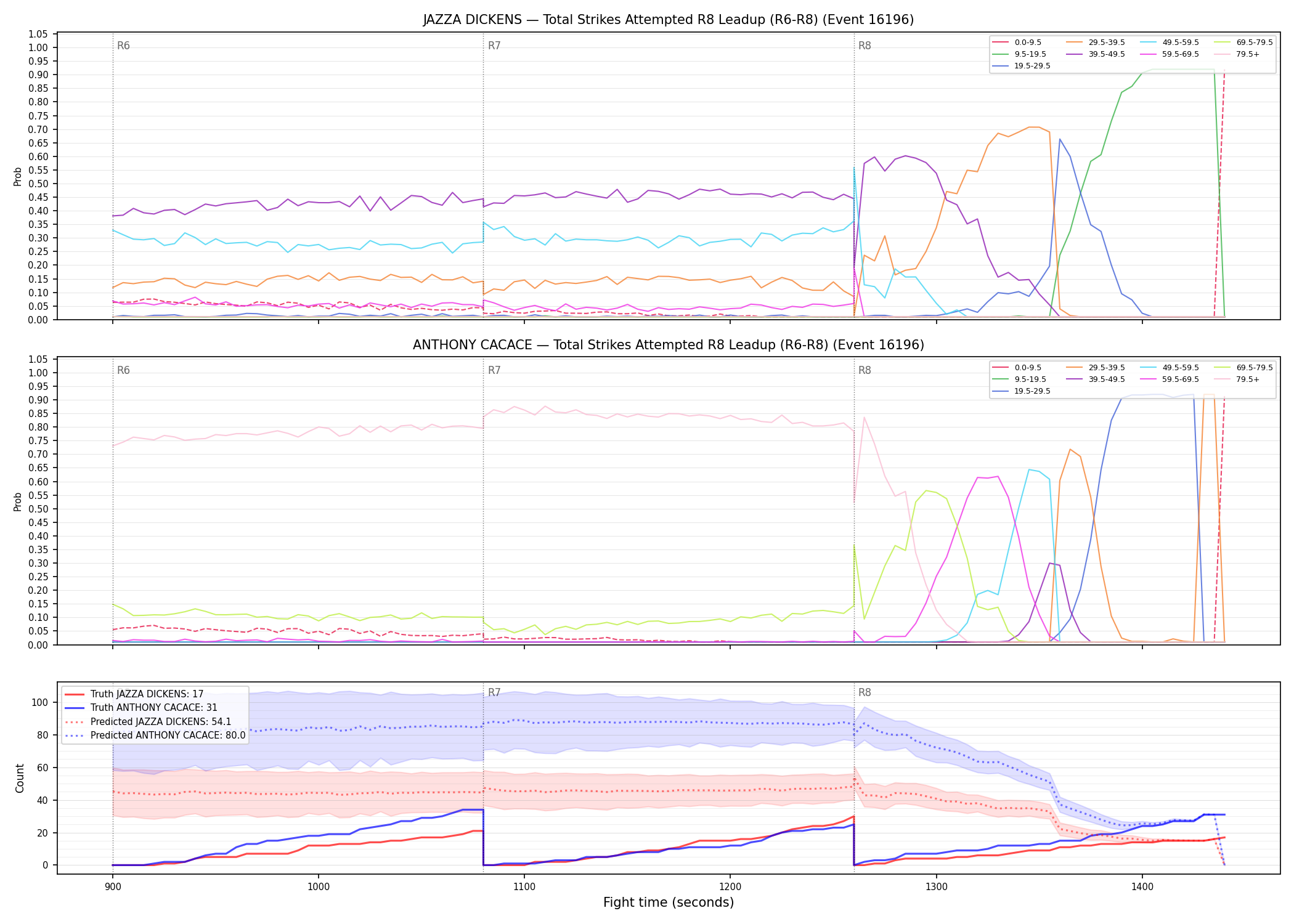1294x924 pixels.
Task: Click the 0.25 y-tick in Anthony Cacace chart
Action: pyautogui.click(x=38, y=577)
